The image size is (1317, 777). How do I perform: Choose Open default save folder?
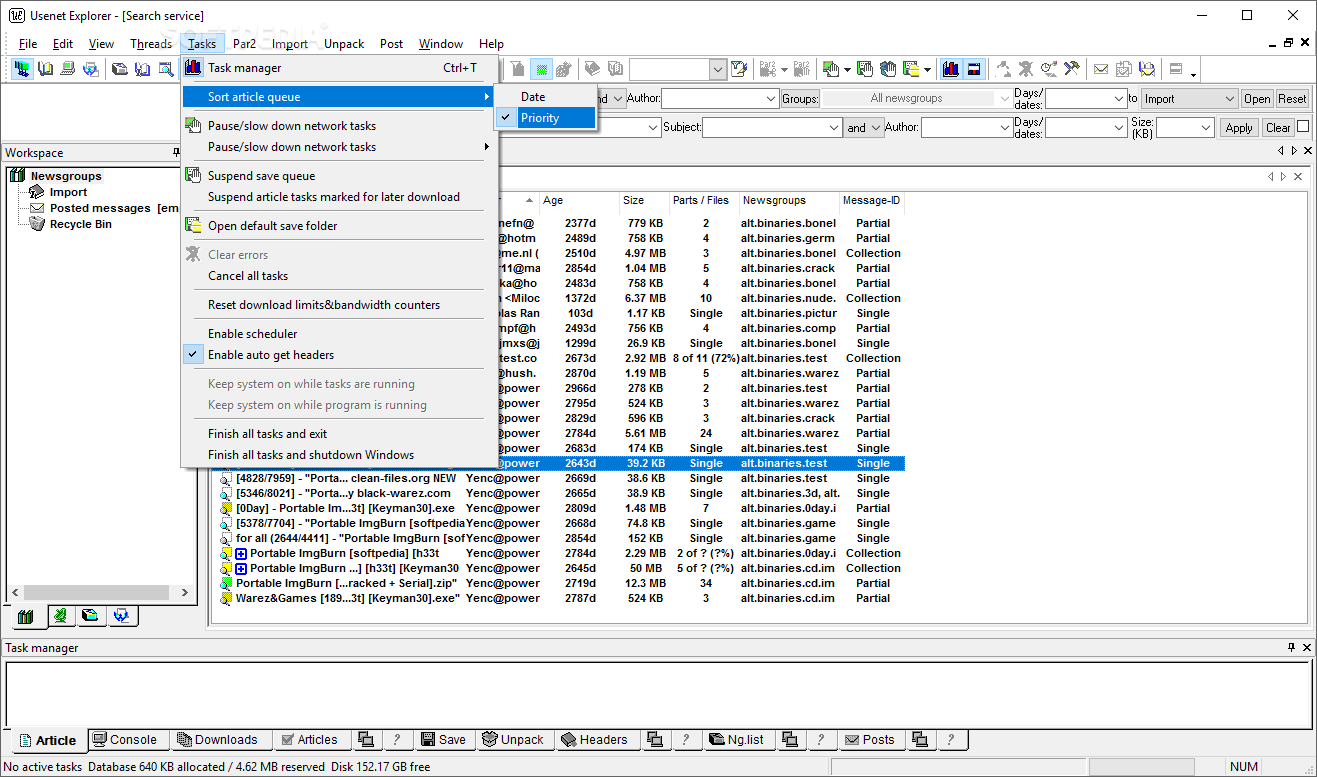pos(339,225)
